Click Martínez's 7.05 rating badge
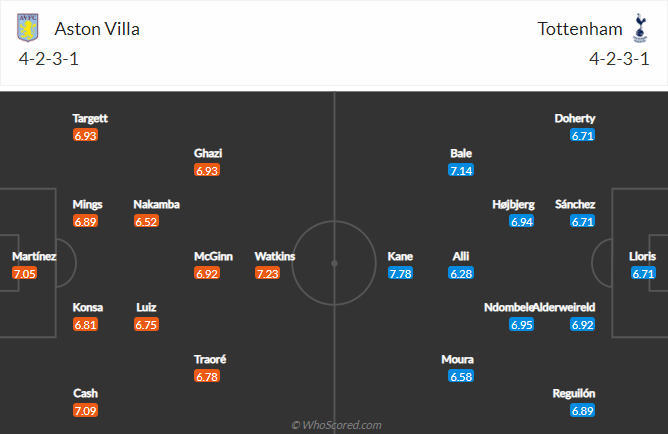Viewport: 668px width, 434px height. [x=24, y=273]
